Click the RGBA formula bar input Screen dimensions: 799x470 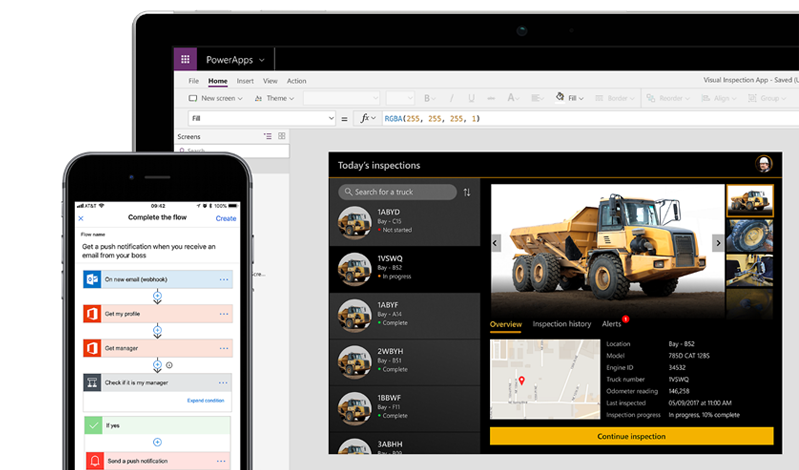pos(590,118)
